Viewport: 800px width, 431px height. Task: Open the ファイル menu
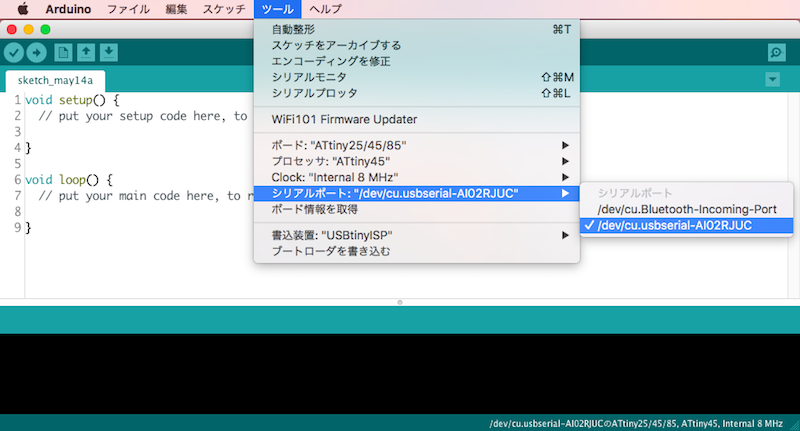click(129, 9)
